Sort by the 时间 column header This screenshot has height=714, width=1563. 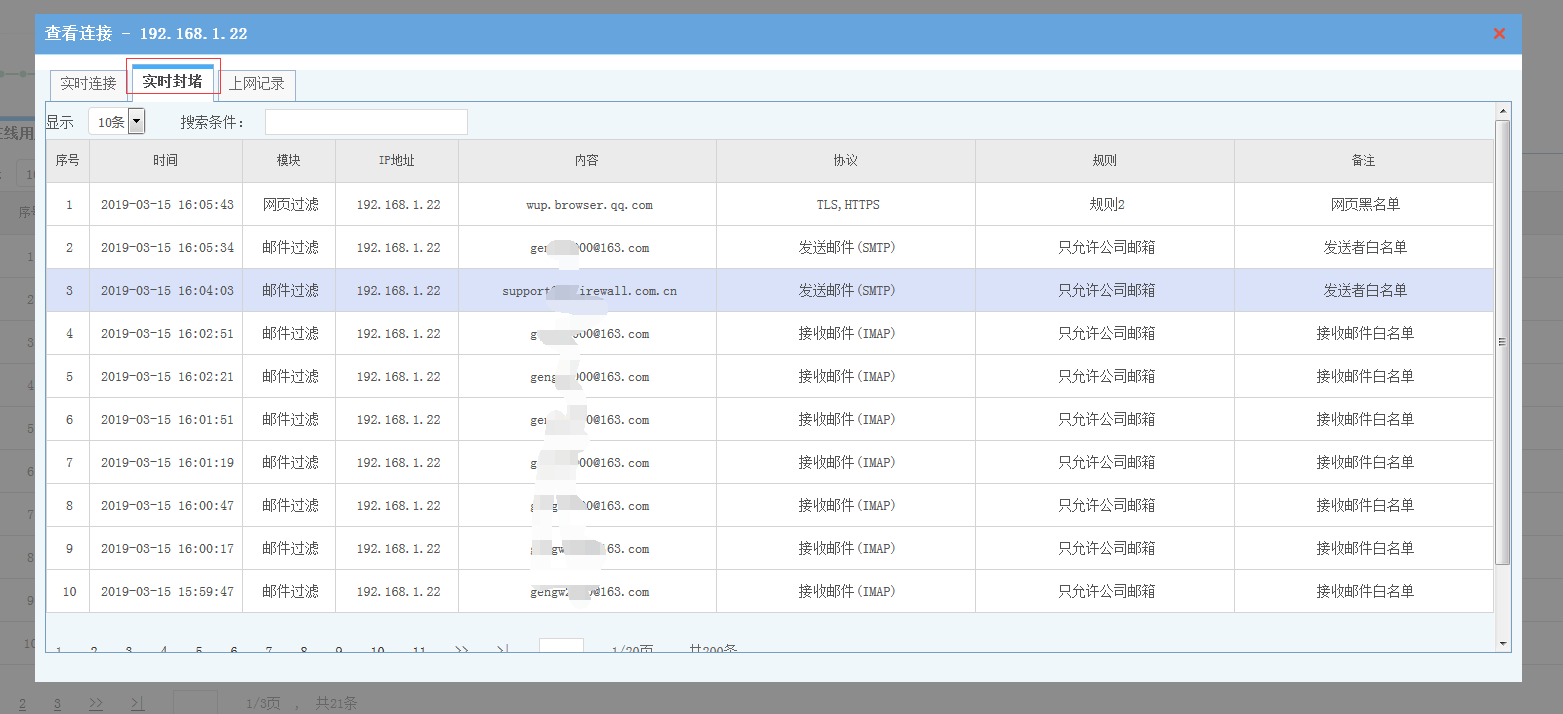click(166, 161)
